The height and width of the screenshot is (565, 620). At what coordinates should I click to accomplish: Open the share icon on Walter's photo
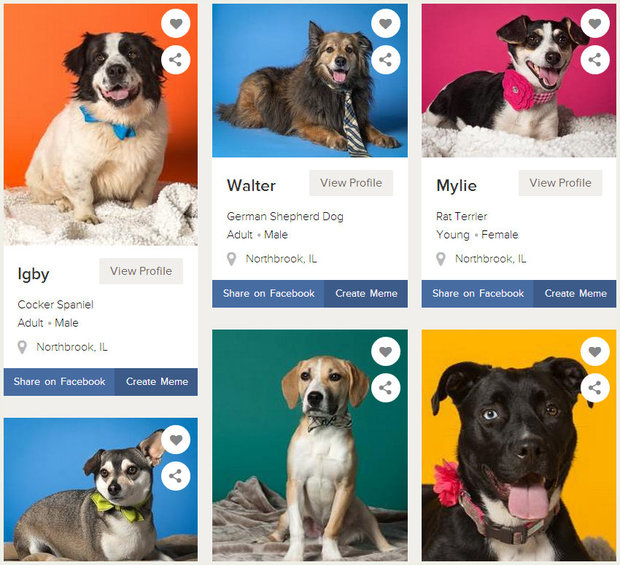tap(386, 60)
